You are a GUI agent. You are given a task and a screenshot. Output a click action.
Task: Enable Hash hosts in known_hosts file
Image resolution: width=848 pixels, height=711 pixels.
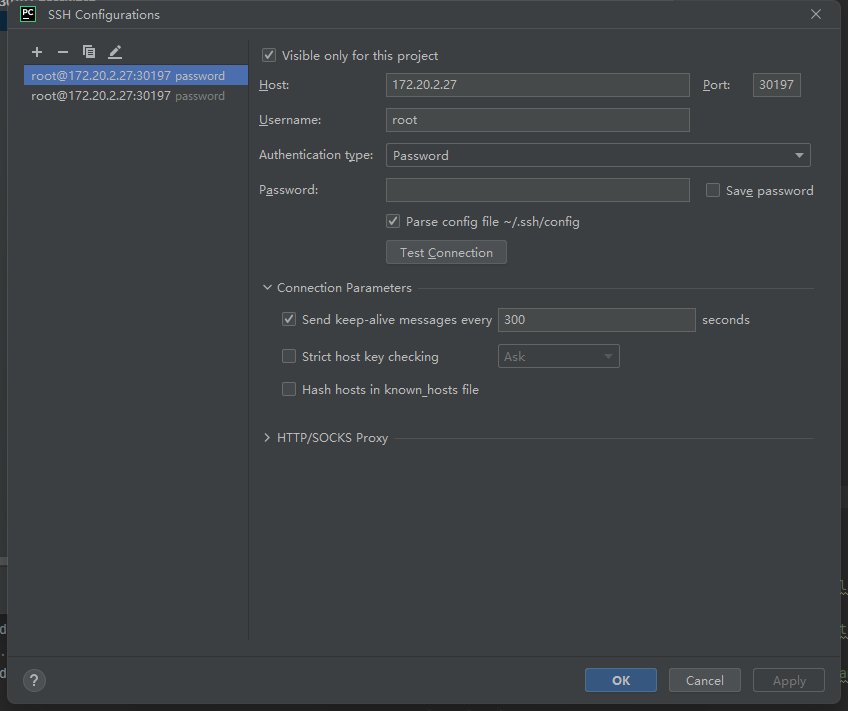click(289, 389)
